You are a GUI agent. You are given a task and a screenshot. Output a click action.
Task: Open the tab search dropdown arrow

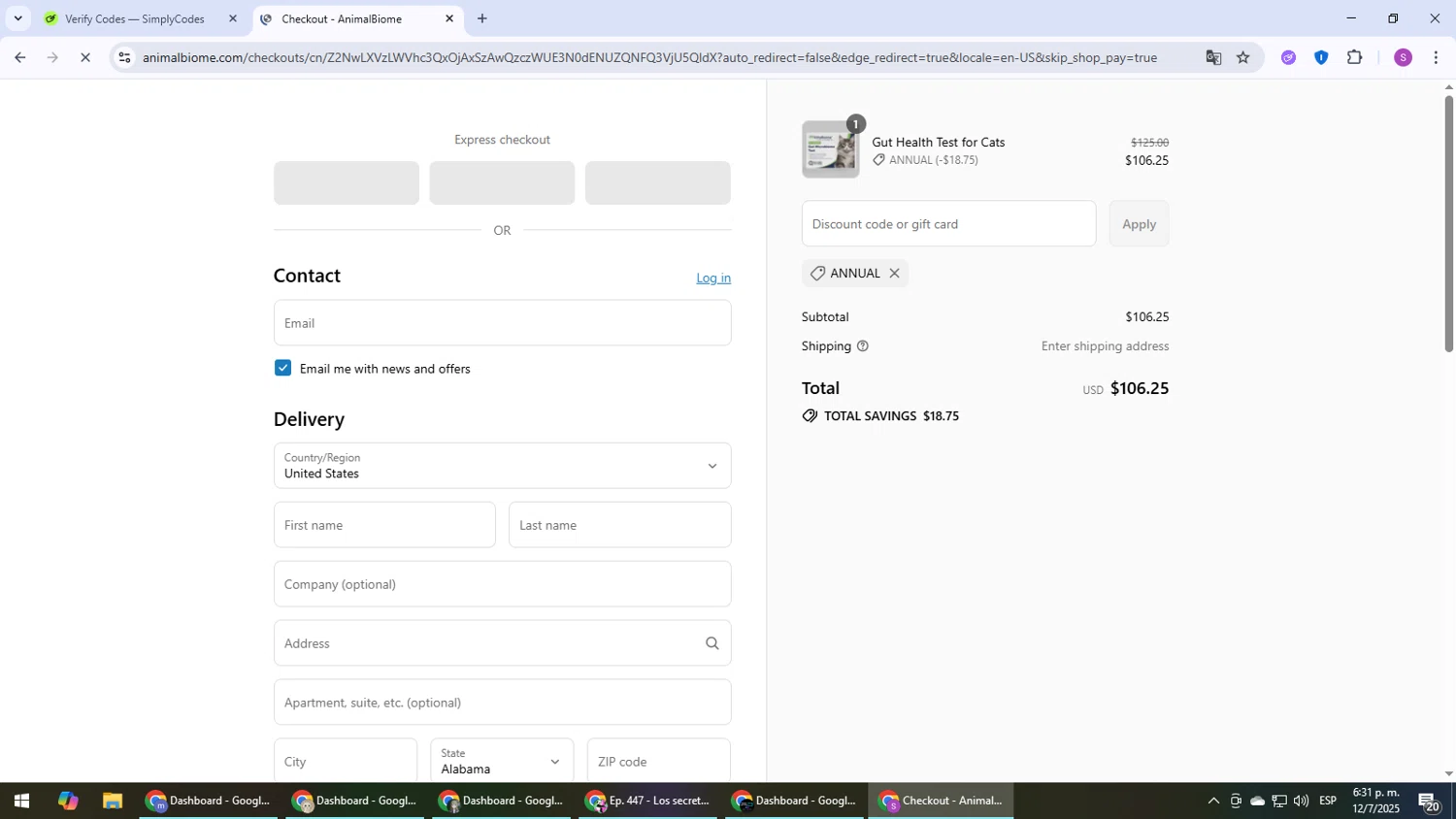(x=17, y=18)
